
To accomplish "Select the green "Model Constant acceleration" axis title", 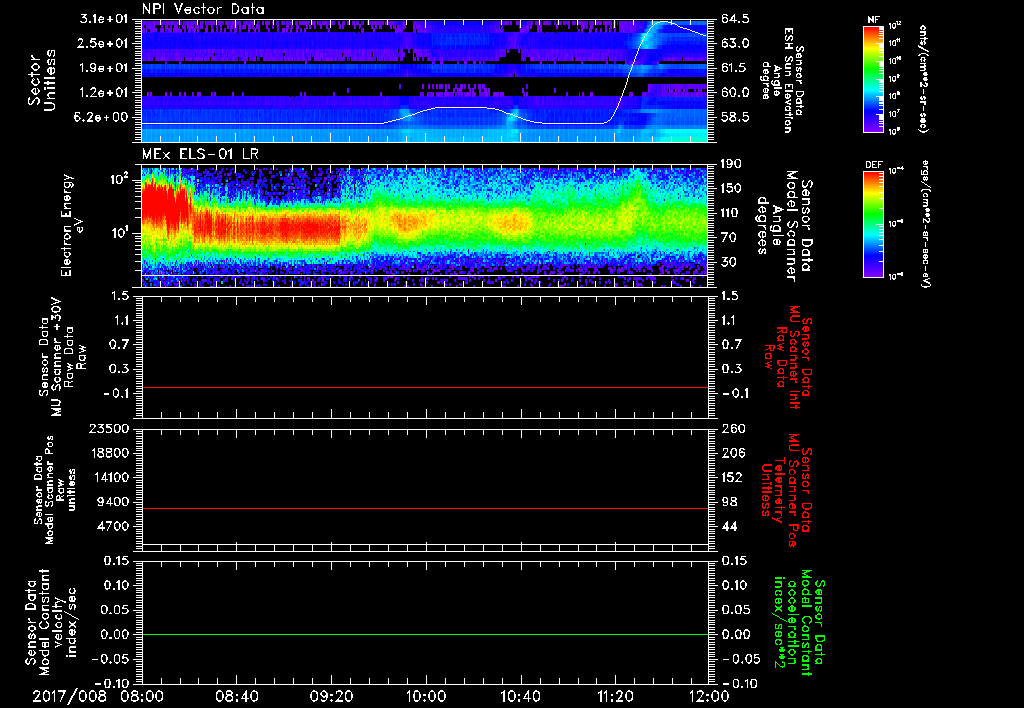I will pos(799,624).
